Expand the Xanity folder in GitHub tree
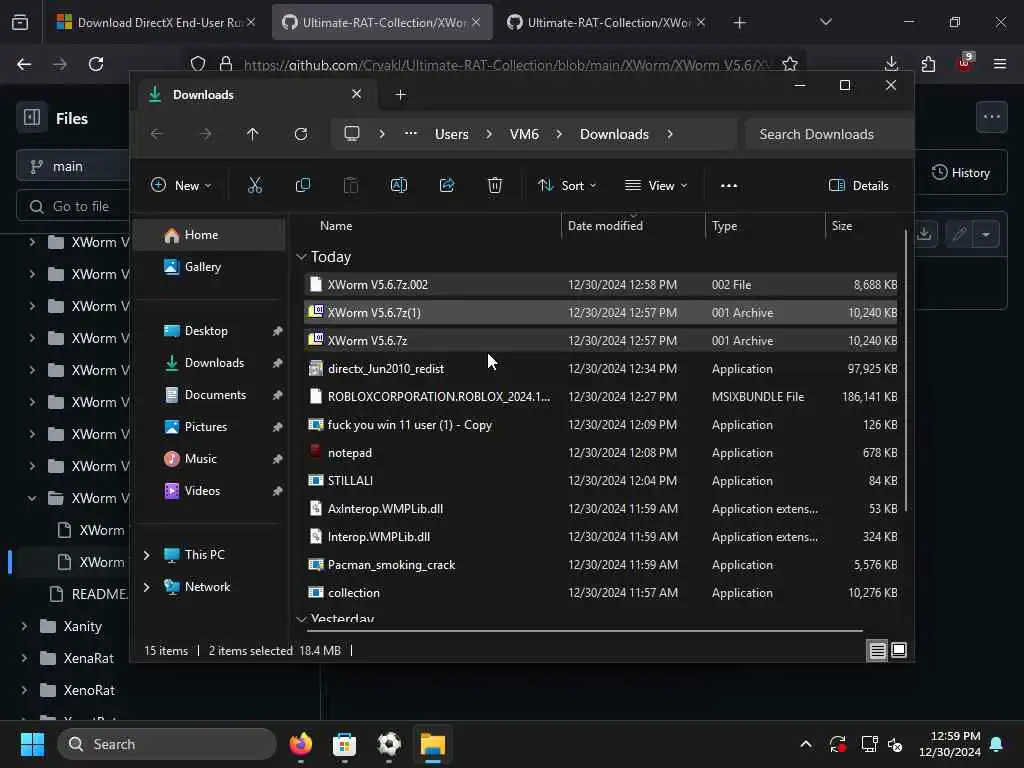Screen dimensions: 1024x768 point(24,626)
